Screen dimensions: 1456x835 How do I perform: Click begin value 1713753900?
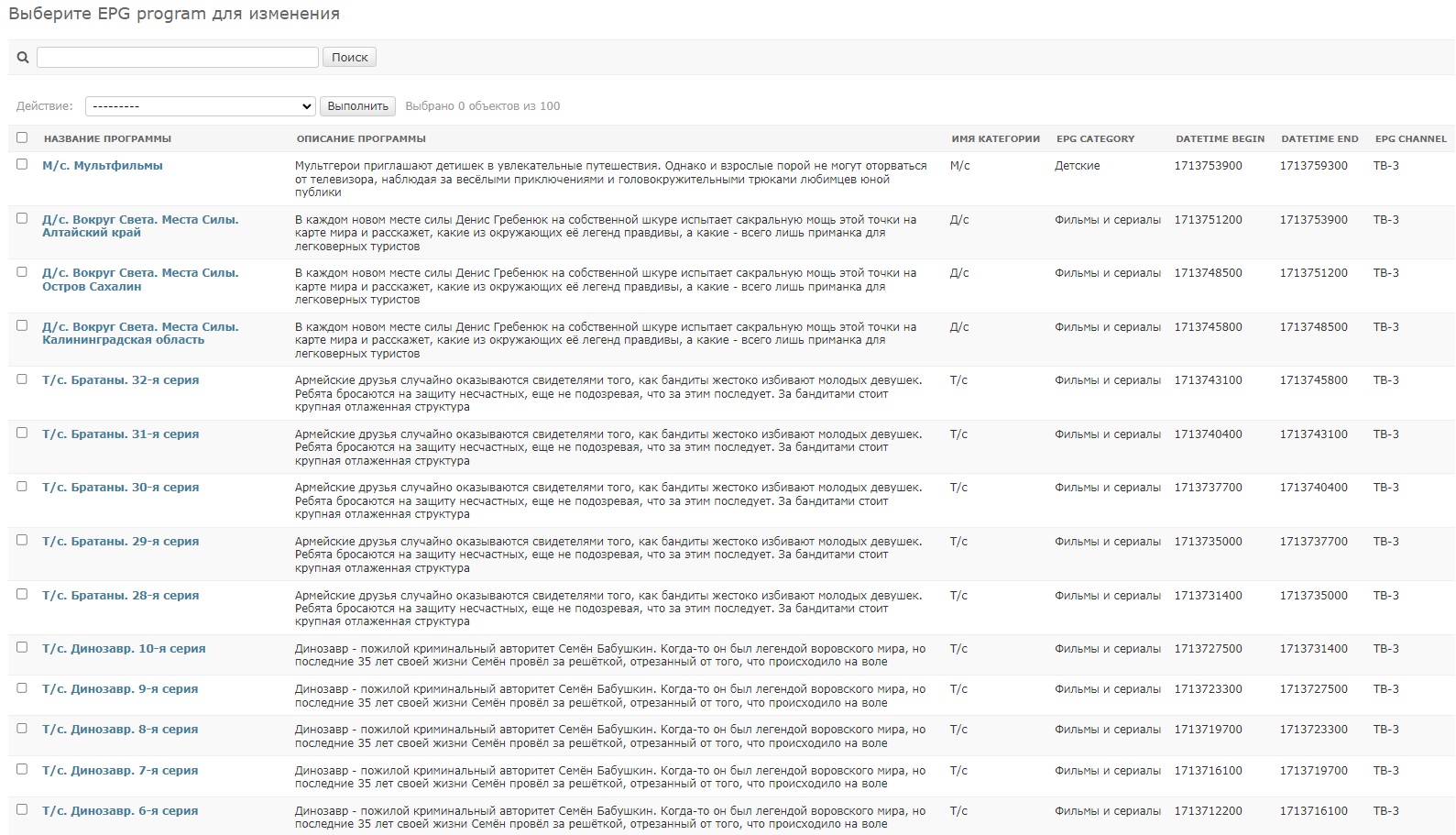pos(1209,166)
